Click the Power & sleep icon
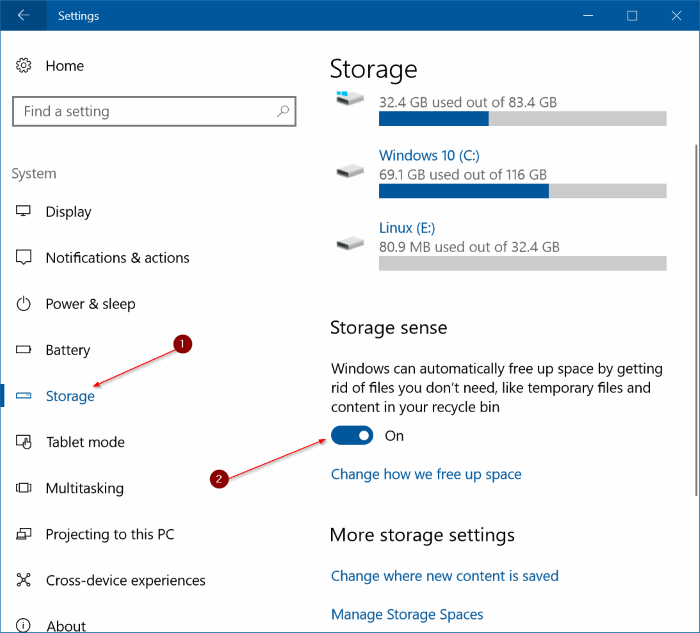The image size is (700, 633). (24, 304)
